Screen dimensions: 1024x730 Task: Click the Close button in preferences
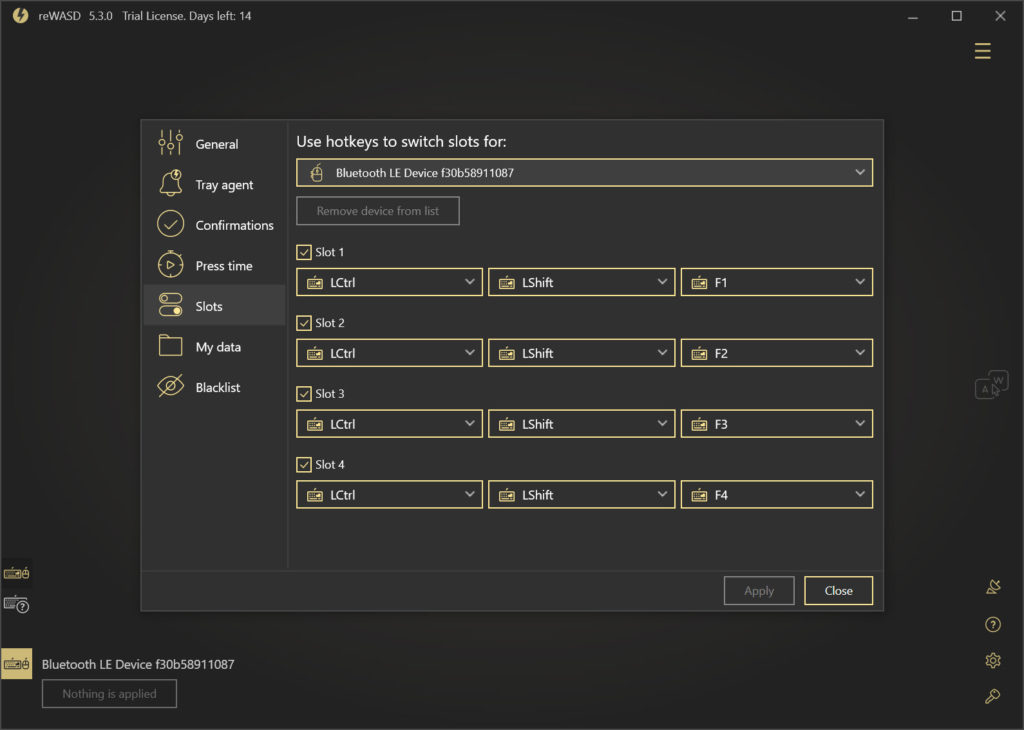click(x=839, y=590)
